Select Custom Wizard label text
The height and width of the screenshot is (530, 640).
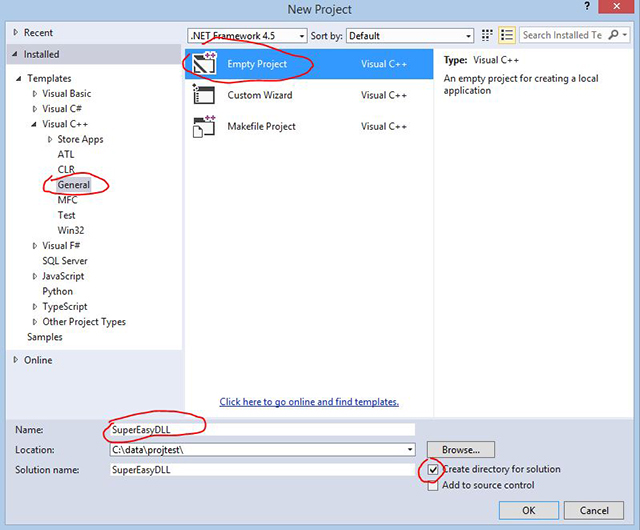(x=260, y=95)
